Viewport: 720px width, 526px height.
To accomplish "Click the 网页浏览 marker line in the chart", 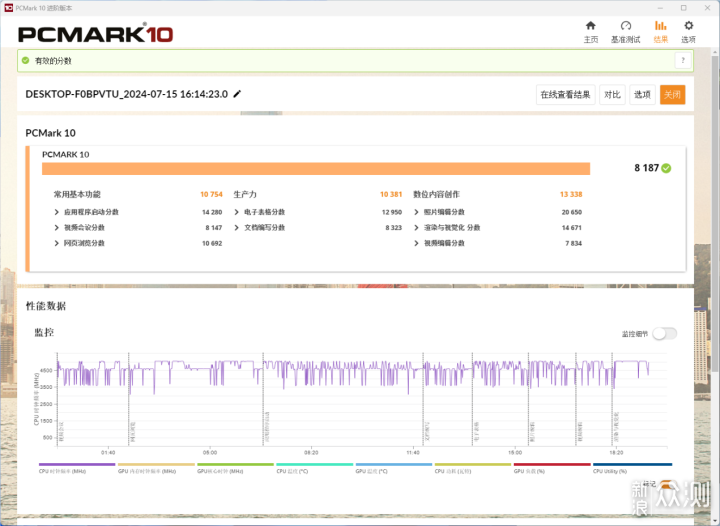I will [x=129, y=398].
